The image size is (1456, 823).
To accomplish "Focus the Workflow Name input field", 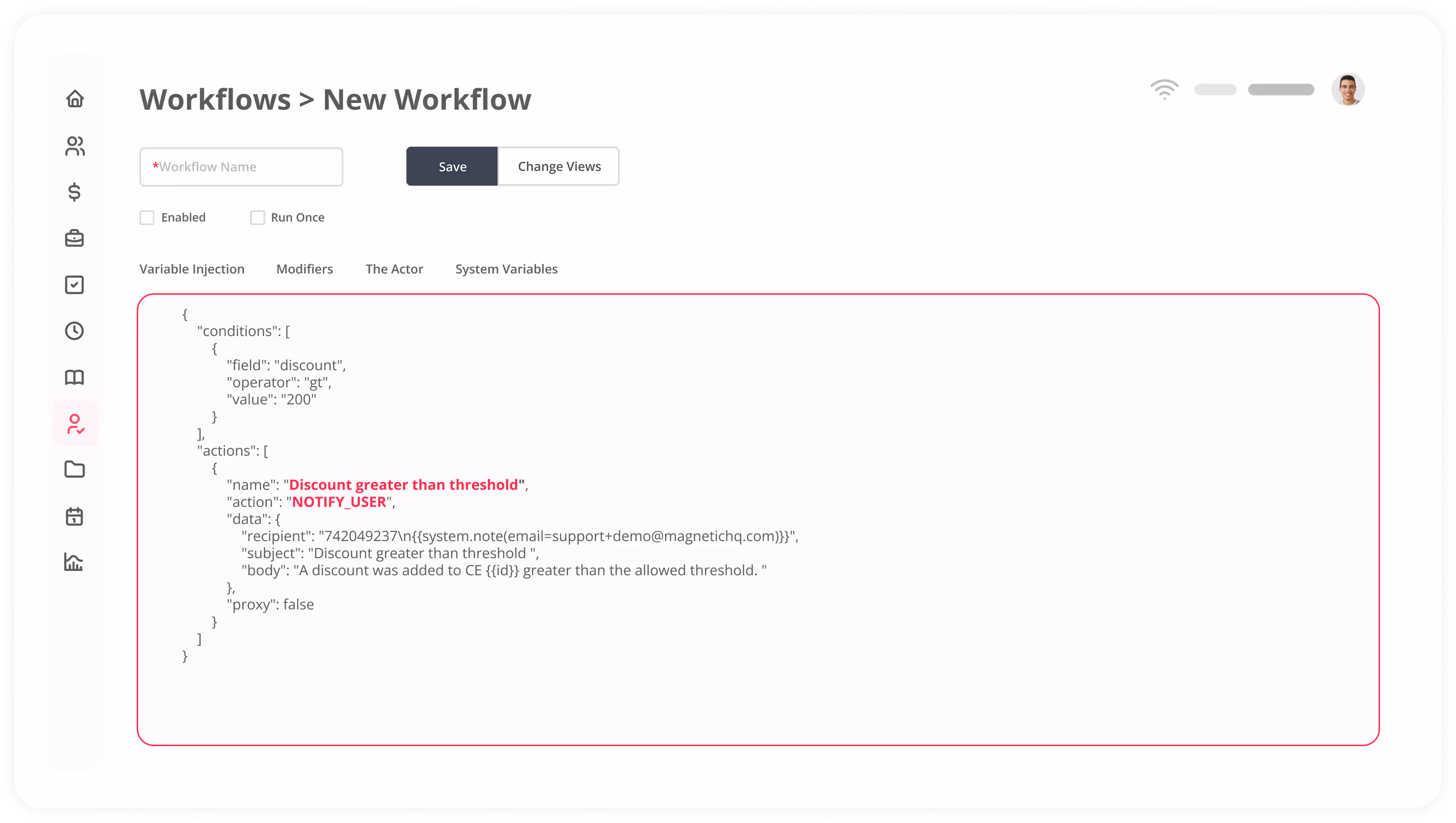I will (241, 167).
